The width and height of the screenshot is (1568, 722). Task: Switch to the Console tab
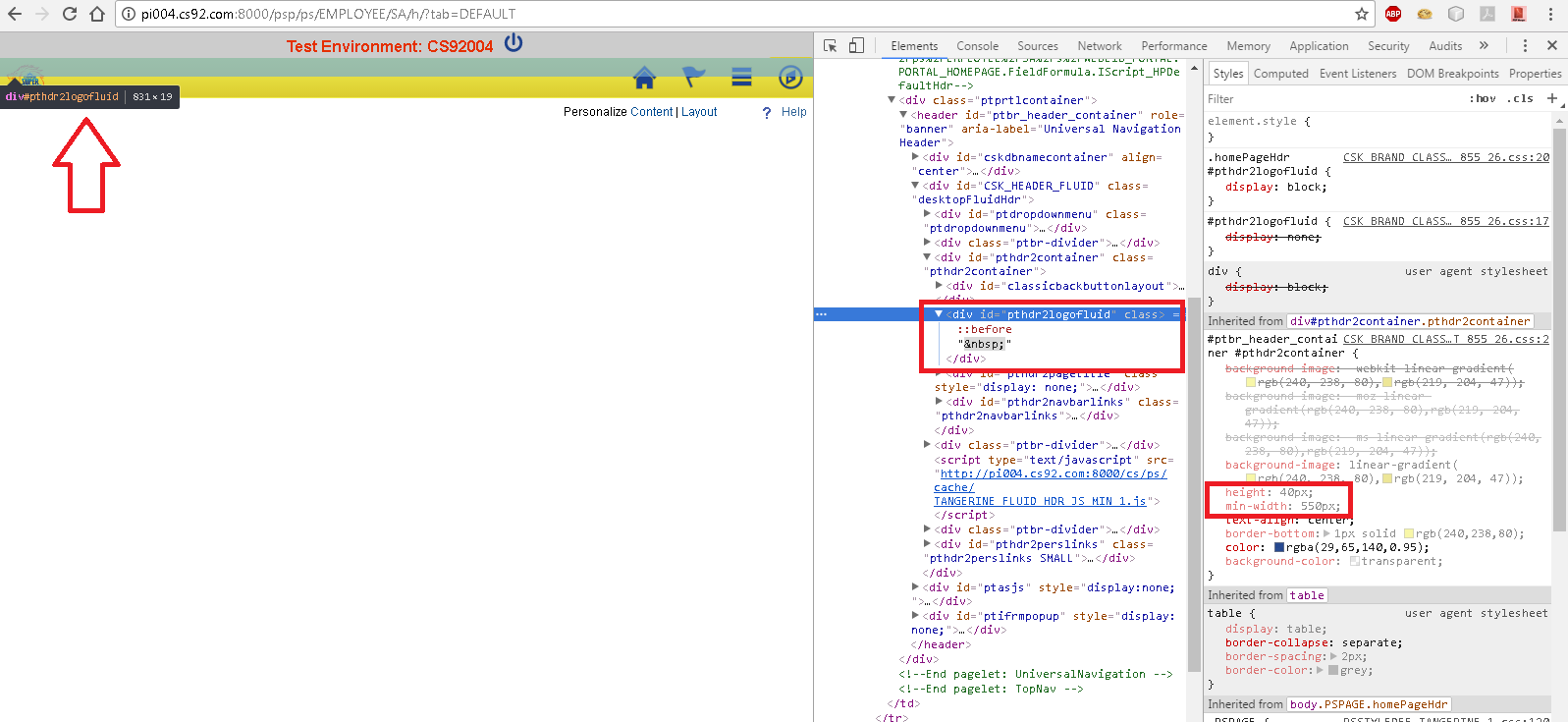[977, 46]
